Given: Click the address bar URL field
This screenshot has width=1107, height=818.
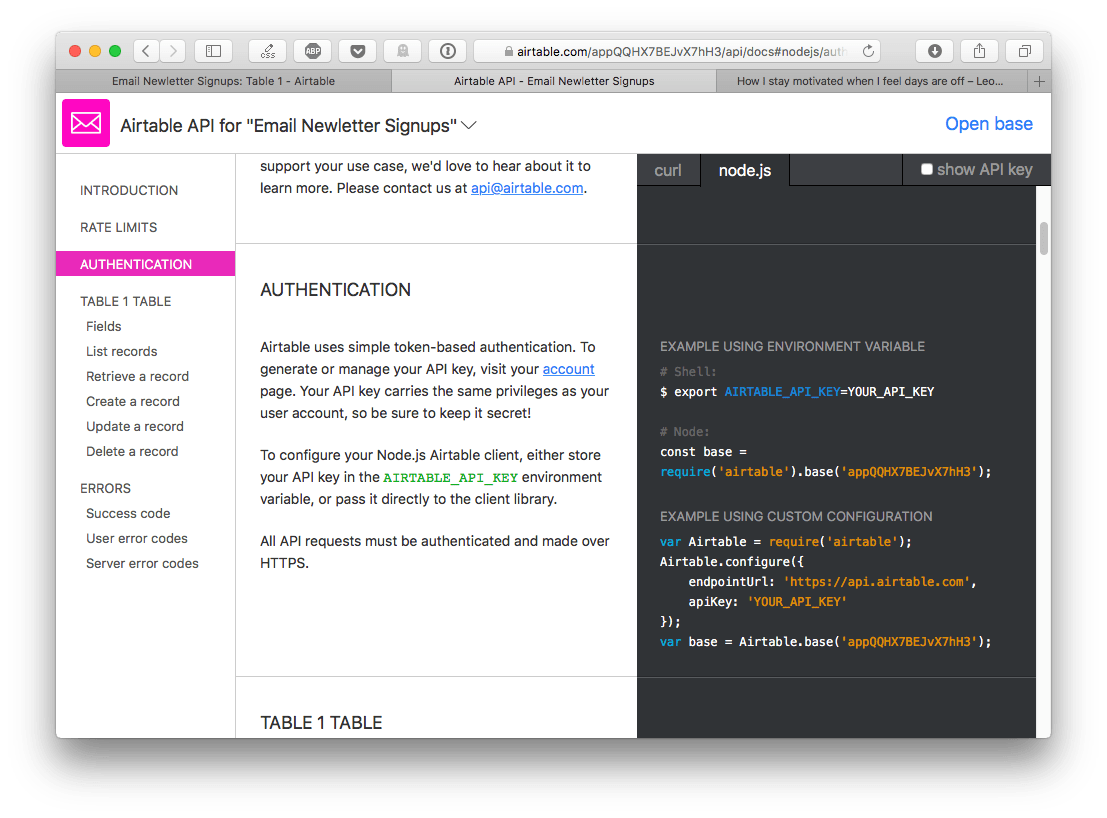Looking at the screenshot, I should pyautogui.click(x=678, y=51).
